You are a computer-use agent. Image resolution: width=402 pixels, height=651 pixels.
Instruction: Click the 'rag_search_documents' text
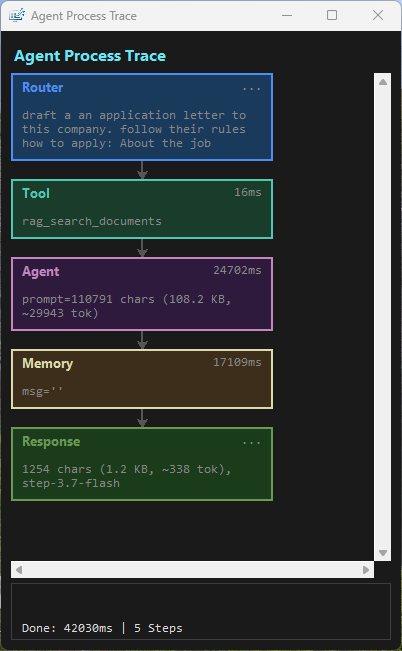[92, 221]
